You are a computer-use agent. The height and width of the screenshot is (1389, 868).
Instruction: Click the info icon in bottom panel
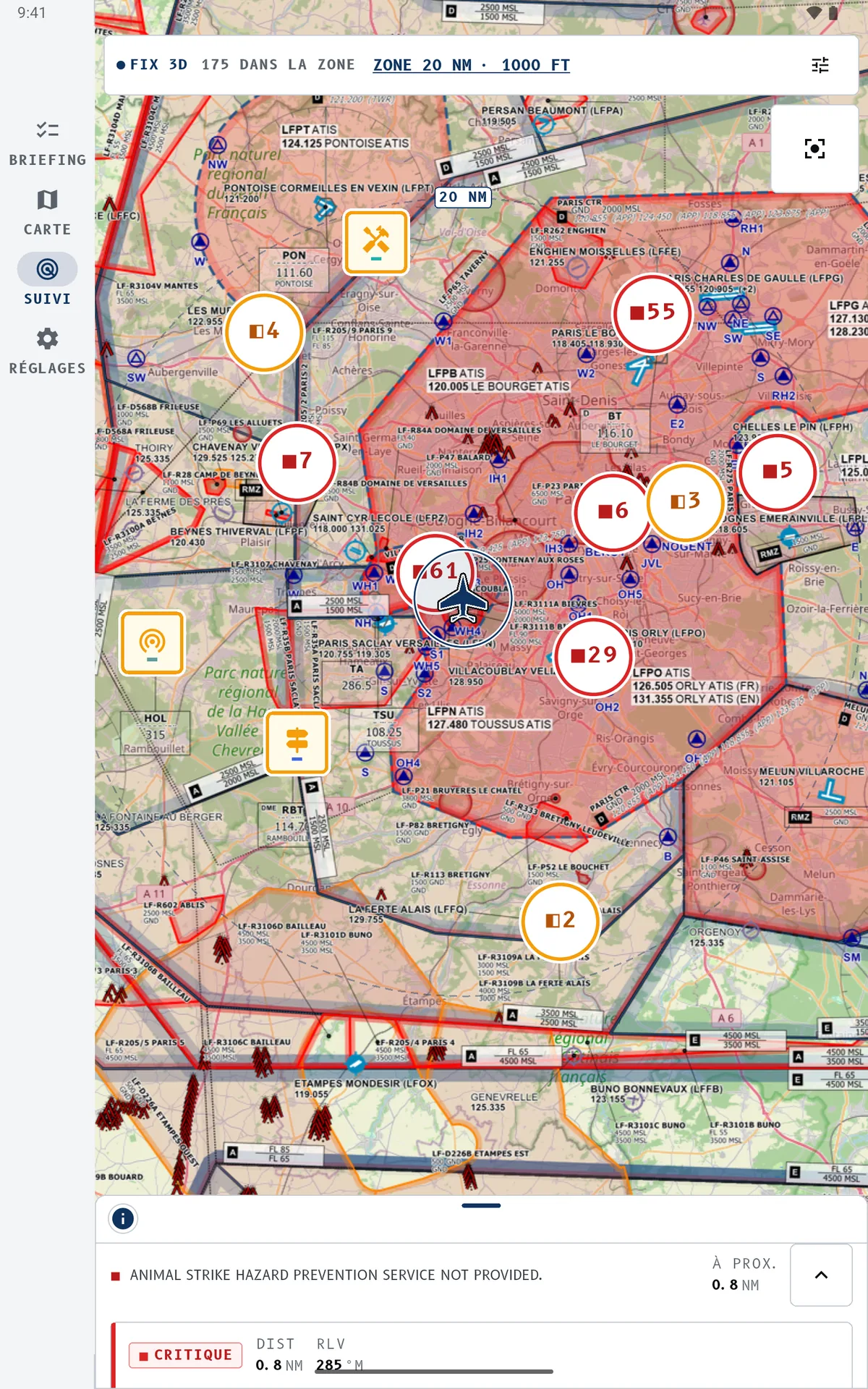123,1219
